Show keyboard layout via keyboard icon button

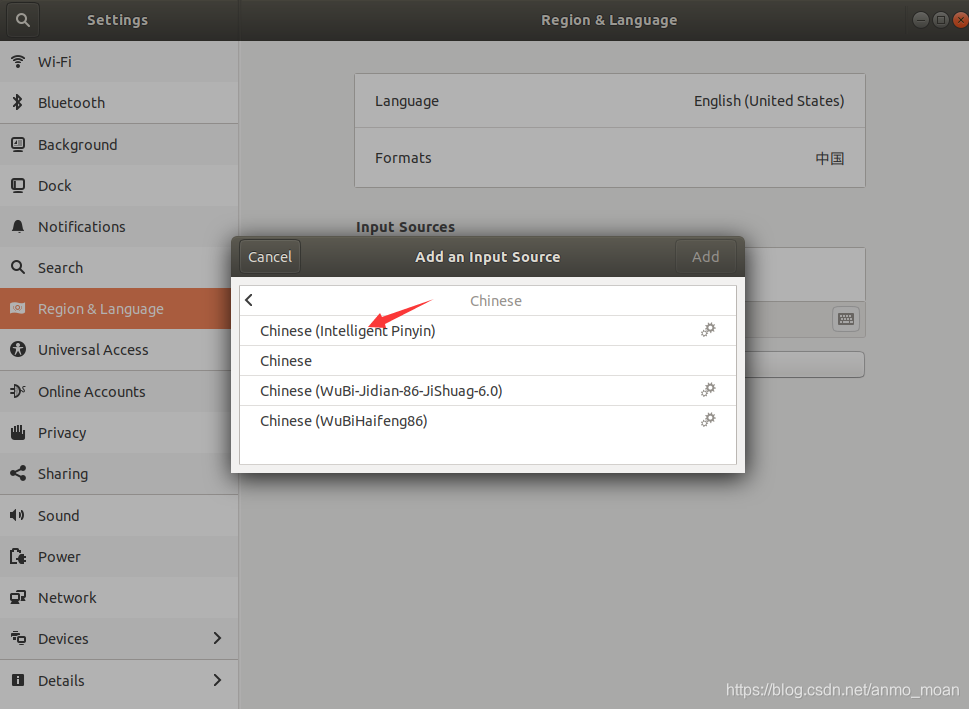(x=845, y=319)
